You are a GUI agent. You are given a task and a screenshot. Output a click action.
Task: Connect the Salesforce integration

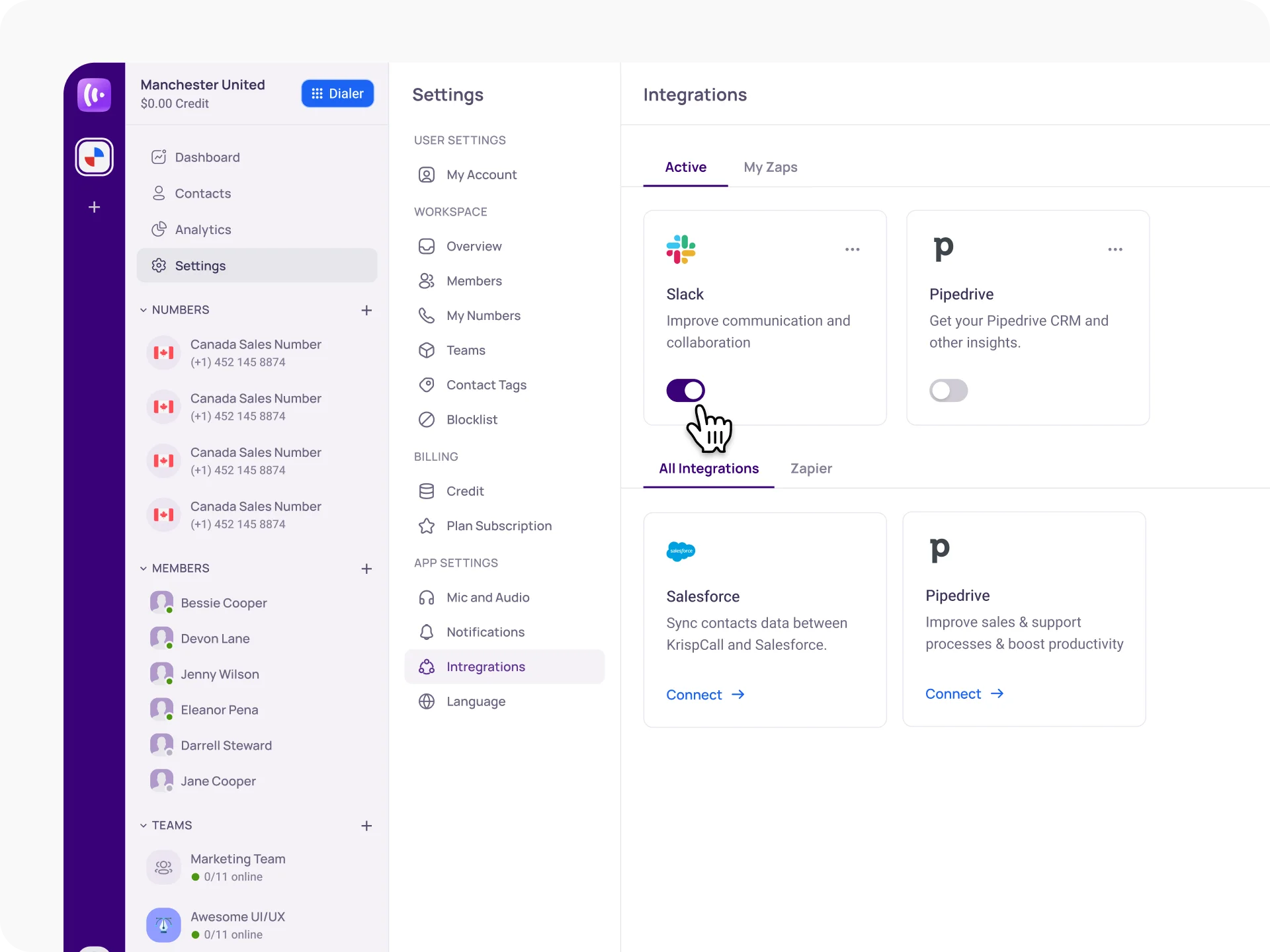coord(705,695)
